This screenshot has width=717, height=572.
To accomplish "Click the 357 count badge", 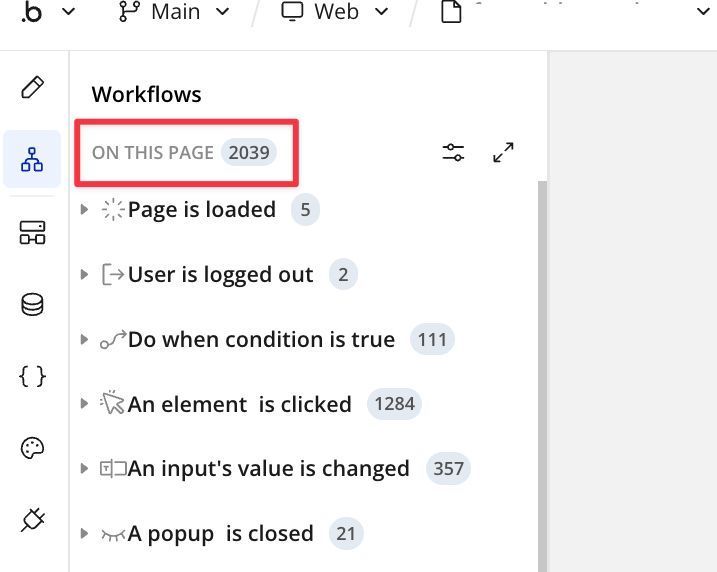I will click(448, 469).
